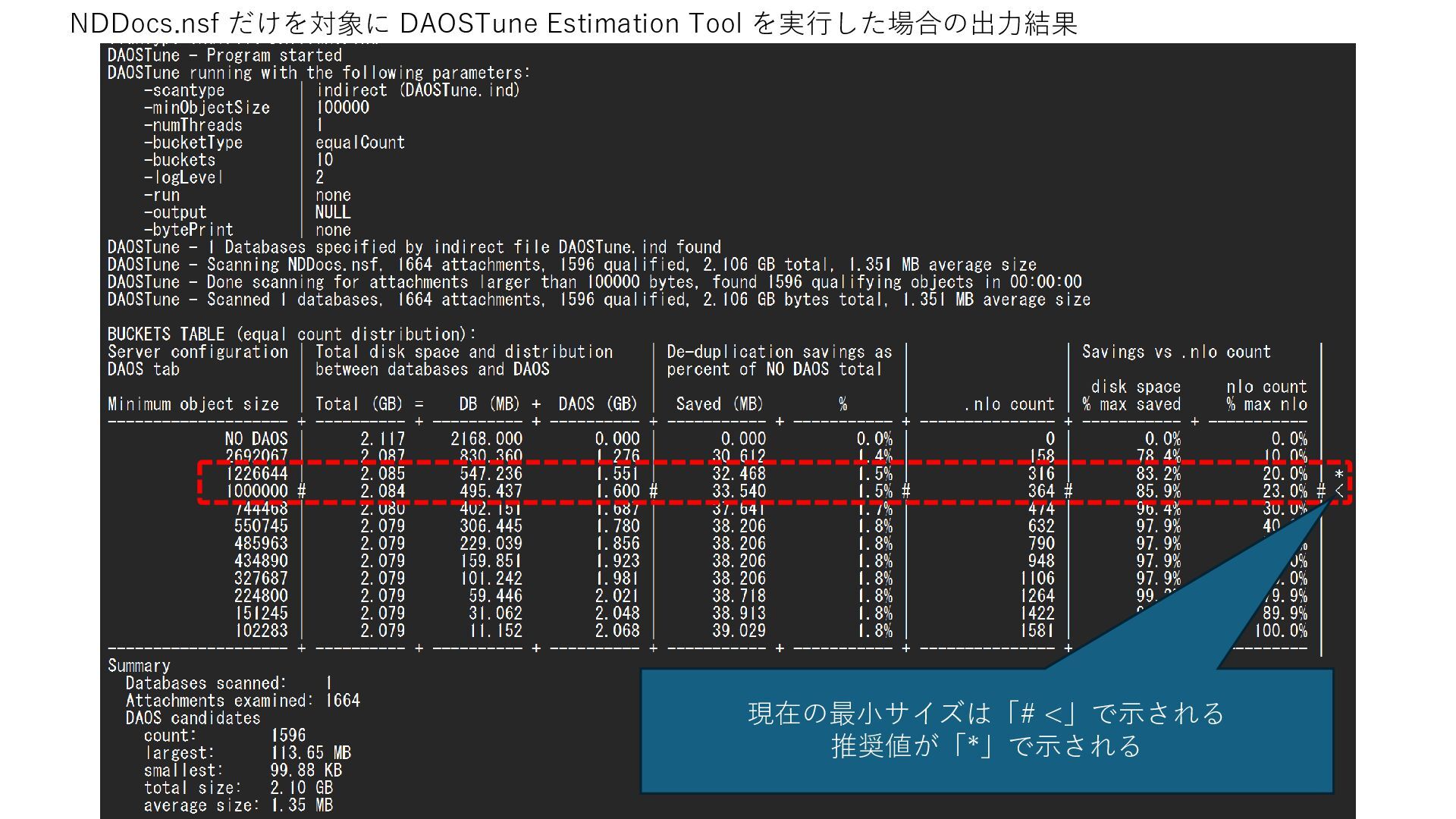This screenshot has width=1456, height=819.
Task: Click the '<' current-size marker
Action: [1339, 491]
